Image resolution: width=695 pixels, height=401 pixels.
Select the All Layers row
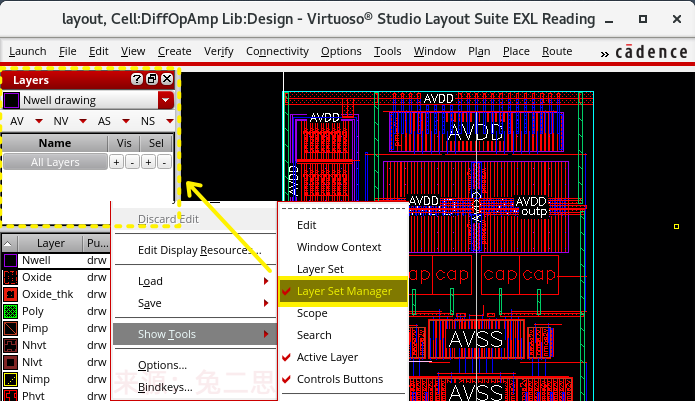pyautogui.click(x=55, y=162)
